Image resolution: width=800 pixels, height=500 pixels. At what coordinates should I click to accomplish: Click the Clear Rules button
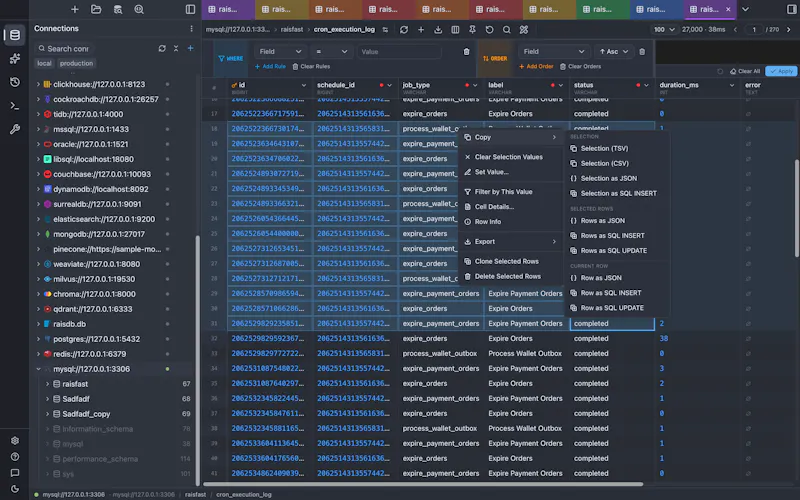tap(311, 66)
